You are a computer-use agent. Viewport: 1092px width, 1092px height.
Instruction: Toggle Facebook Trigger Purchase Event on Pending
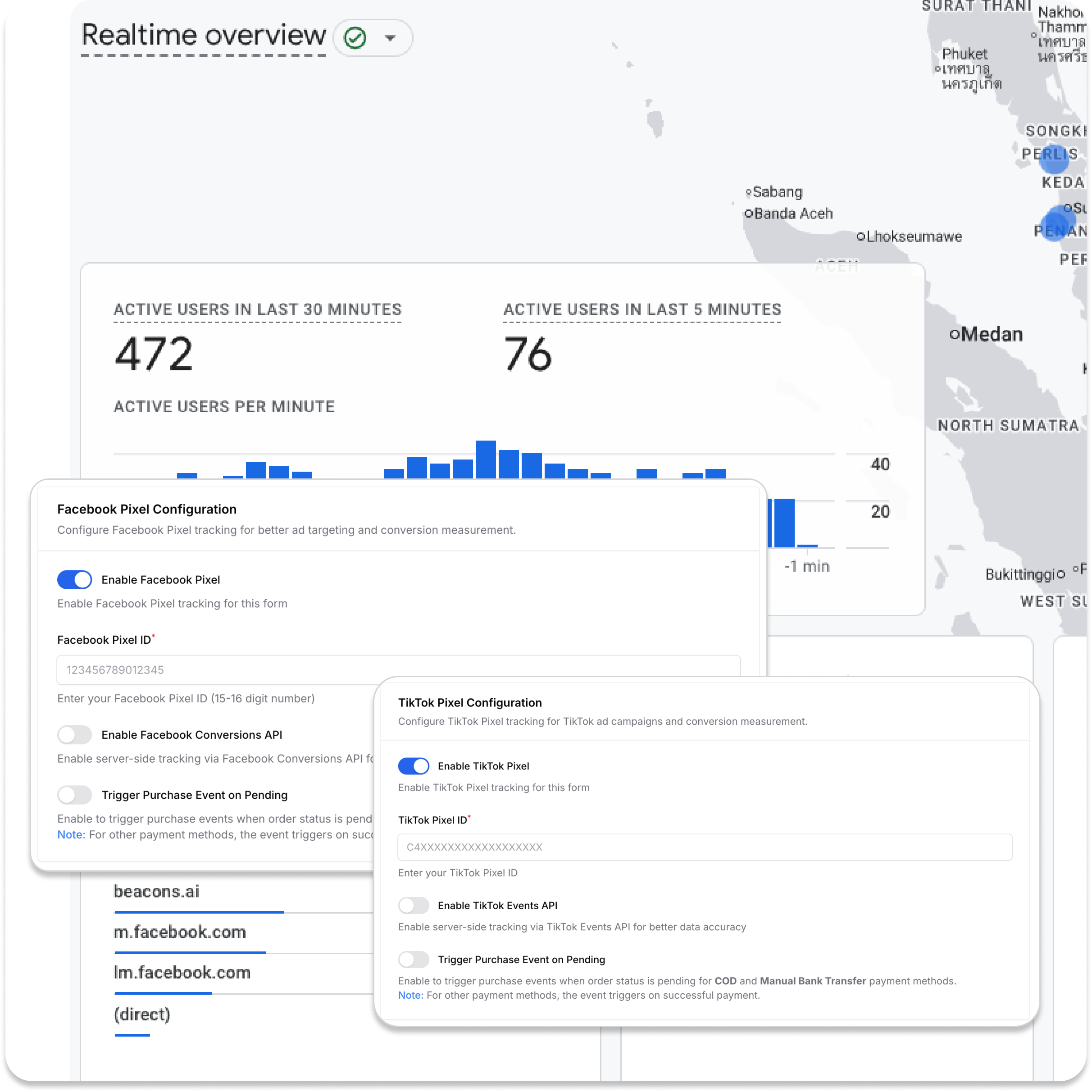coord(74,795)
